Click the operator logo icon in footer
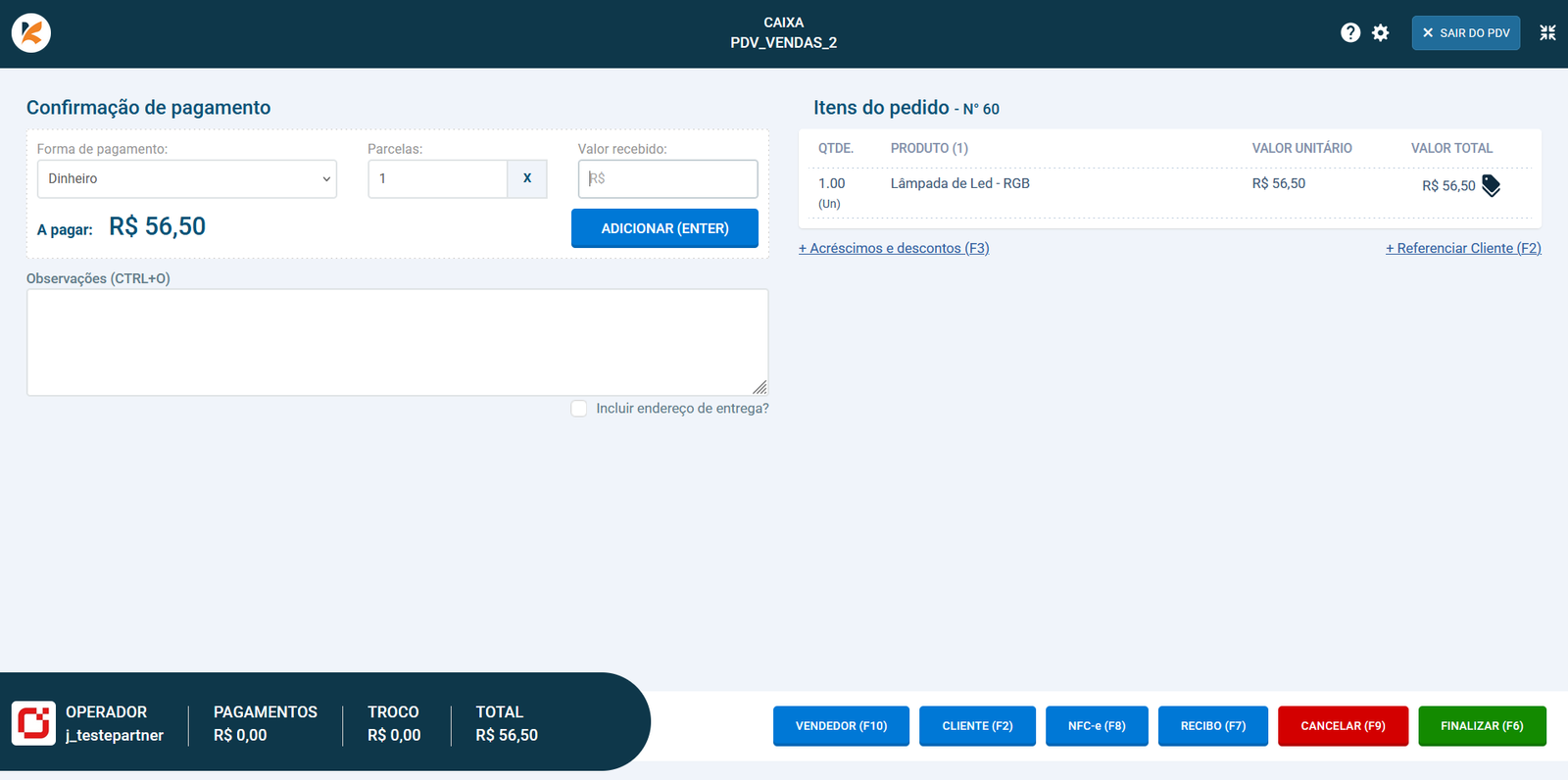1568x780 pixels. (x=33, y=724)
